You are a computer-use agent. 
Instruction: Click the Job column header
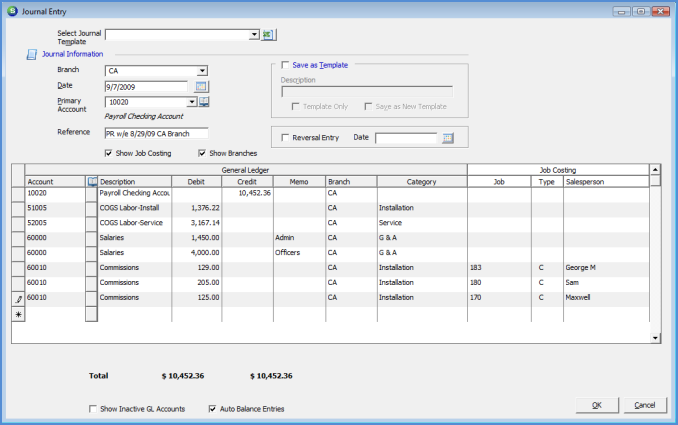click(x=499, y=182)
